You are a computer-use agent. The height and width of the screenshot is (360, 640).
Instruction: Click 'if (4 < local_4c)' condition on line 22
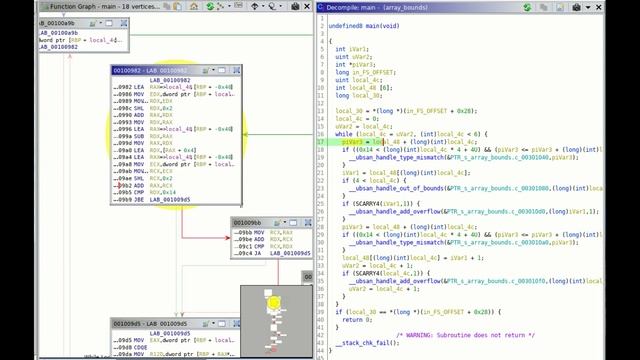coord(374,181)
